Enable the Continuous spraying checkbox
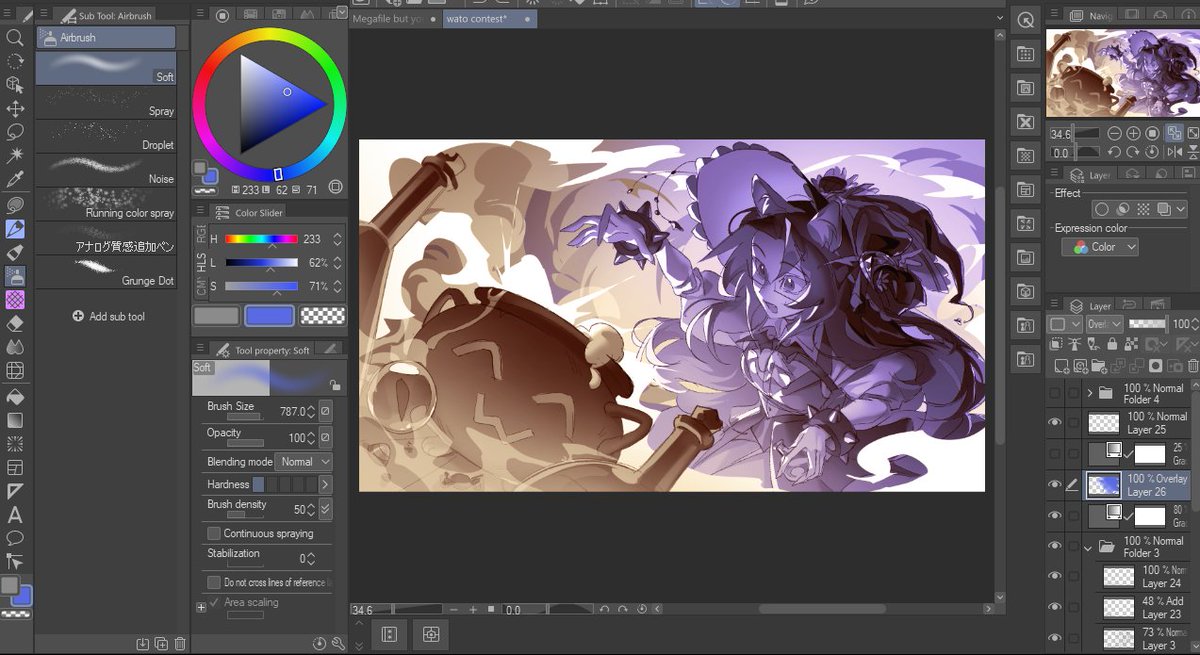This screenshot has width=1200, height=655. (x=213, y=533)
